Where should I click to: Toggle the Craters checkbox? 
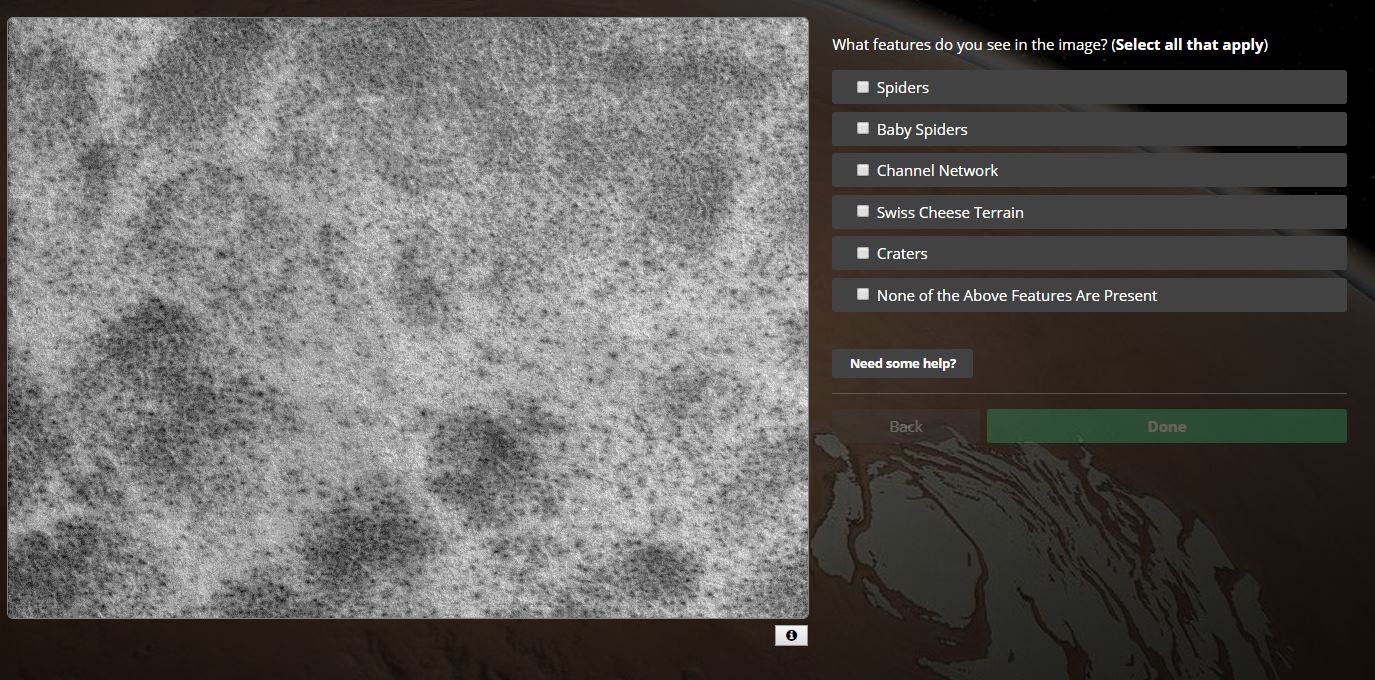point(863,254)
